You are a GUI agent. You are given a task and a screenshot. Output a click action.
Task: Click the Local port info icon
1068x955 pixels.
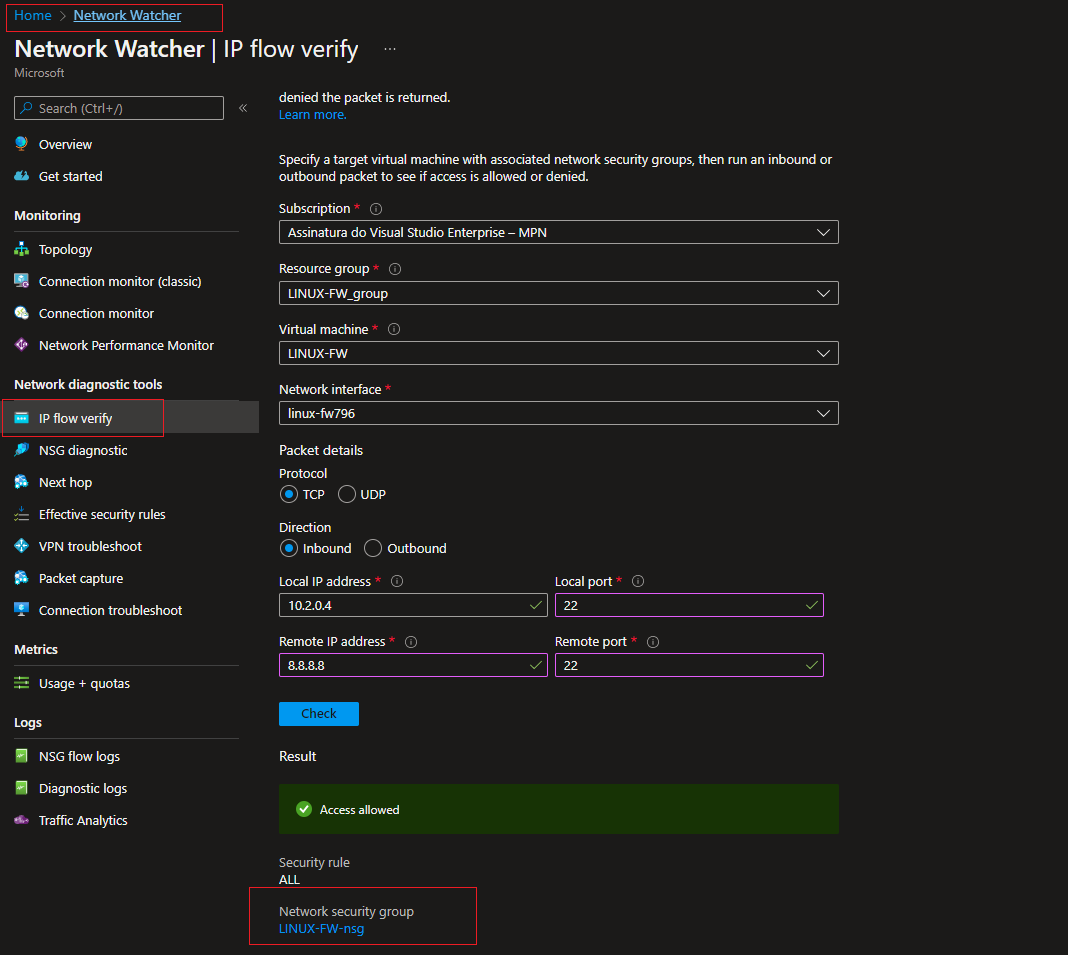tap(638, 581)
